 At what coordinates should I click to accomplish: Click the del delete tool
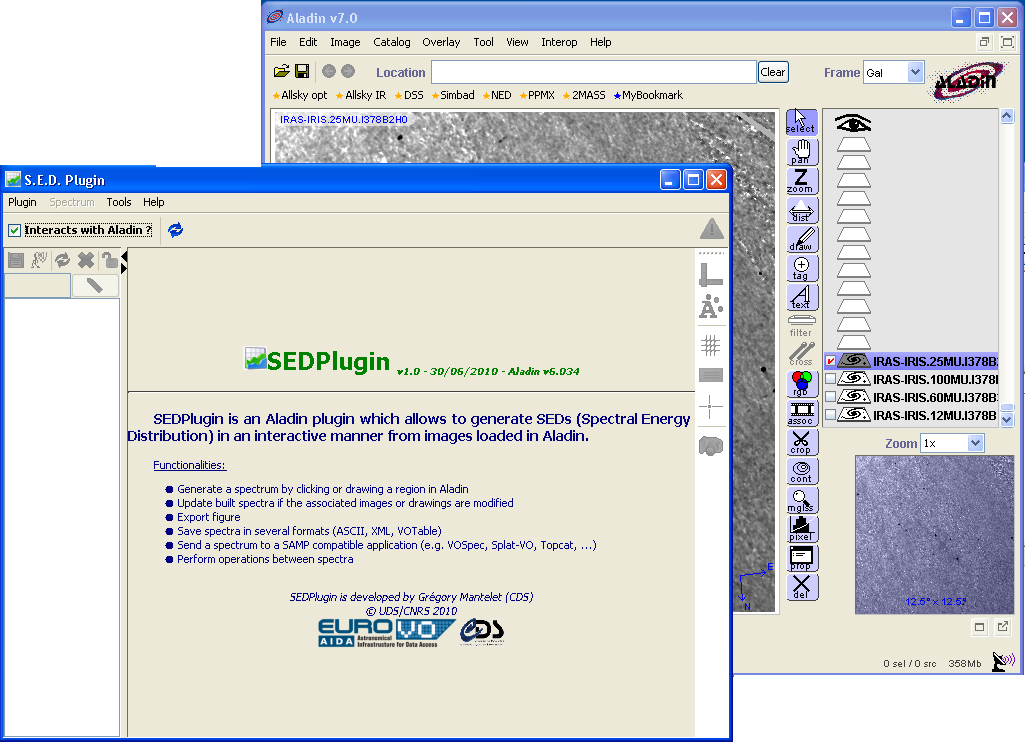click(x=801, y=587)
